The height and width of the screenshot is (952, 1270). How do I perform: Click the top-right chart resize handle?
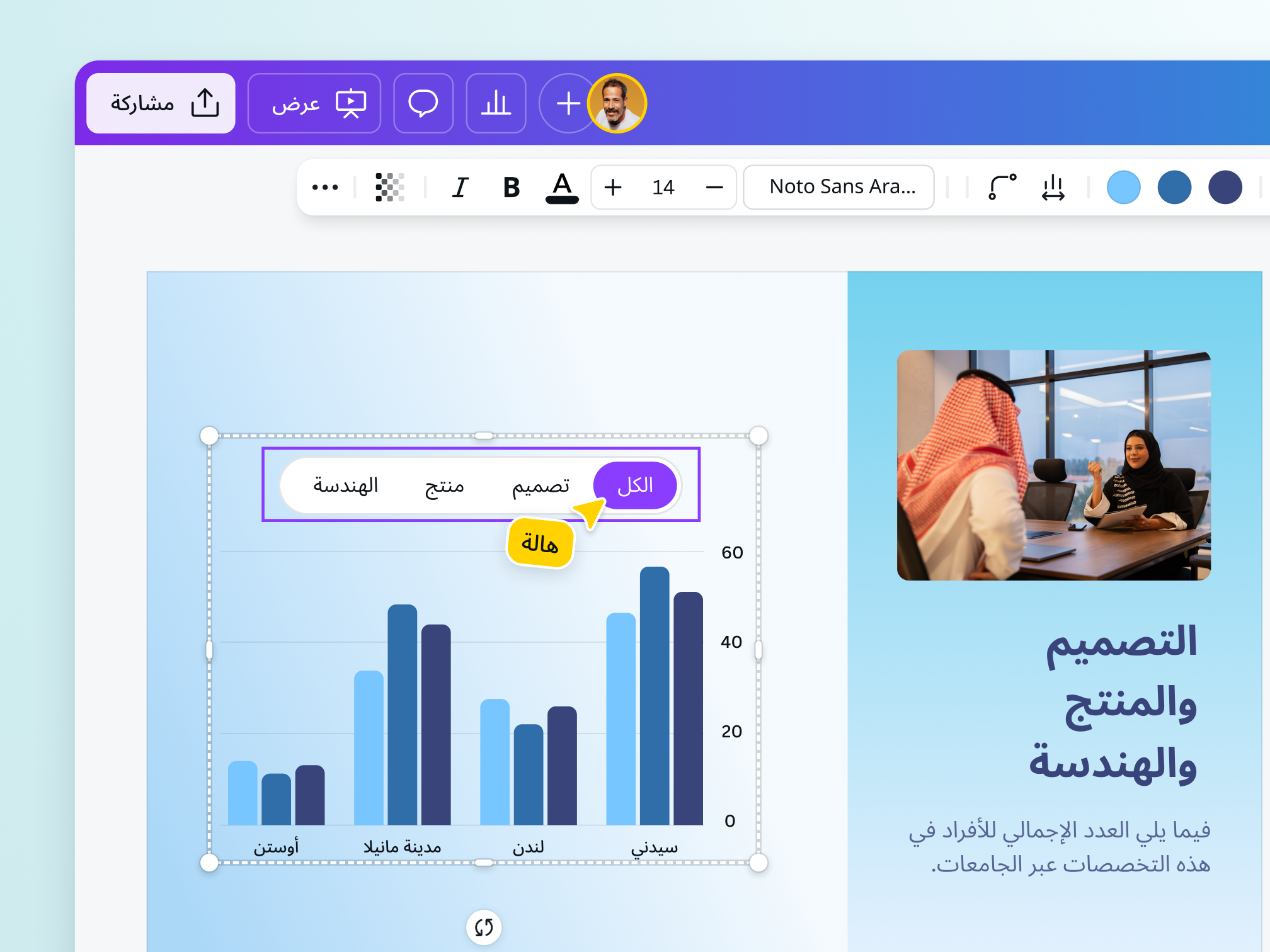[758, 435]
